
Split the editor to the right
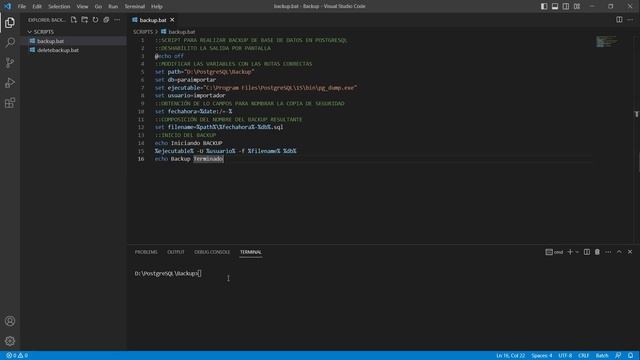[x=619, y=20]
